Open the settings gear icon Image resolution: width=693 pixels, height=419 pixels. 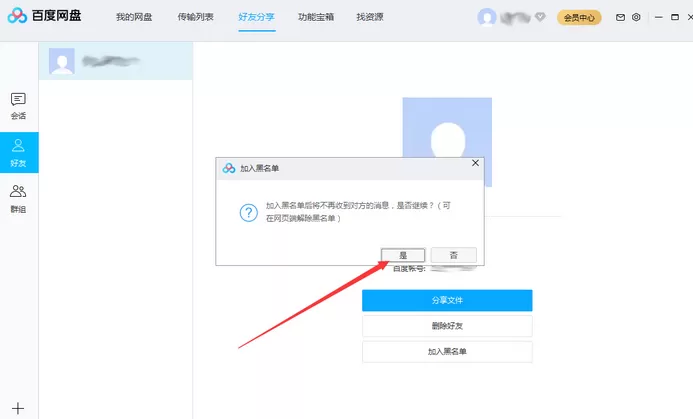point(636,17)
